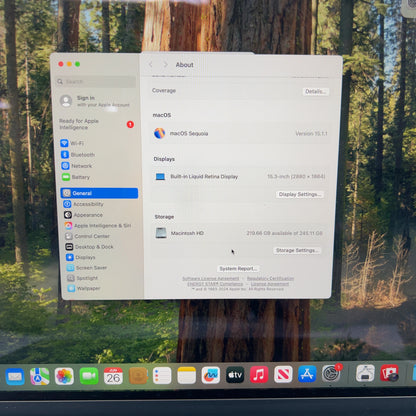Click the Built-in Liquid Retina Display laptop icon
Viewport: 416px width, 416px height.
160,177
